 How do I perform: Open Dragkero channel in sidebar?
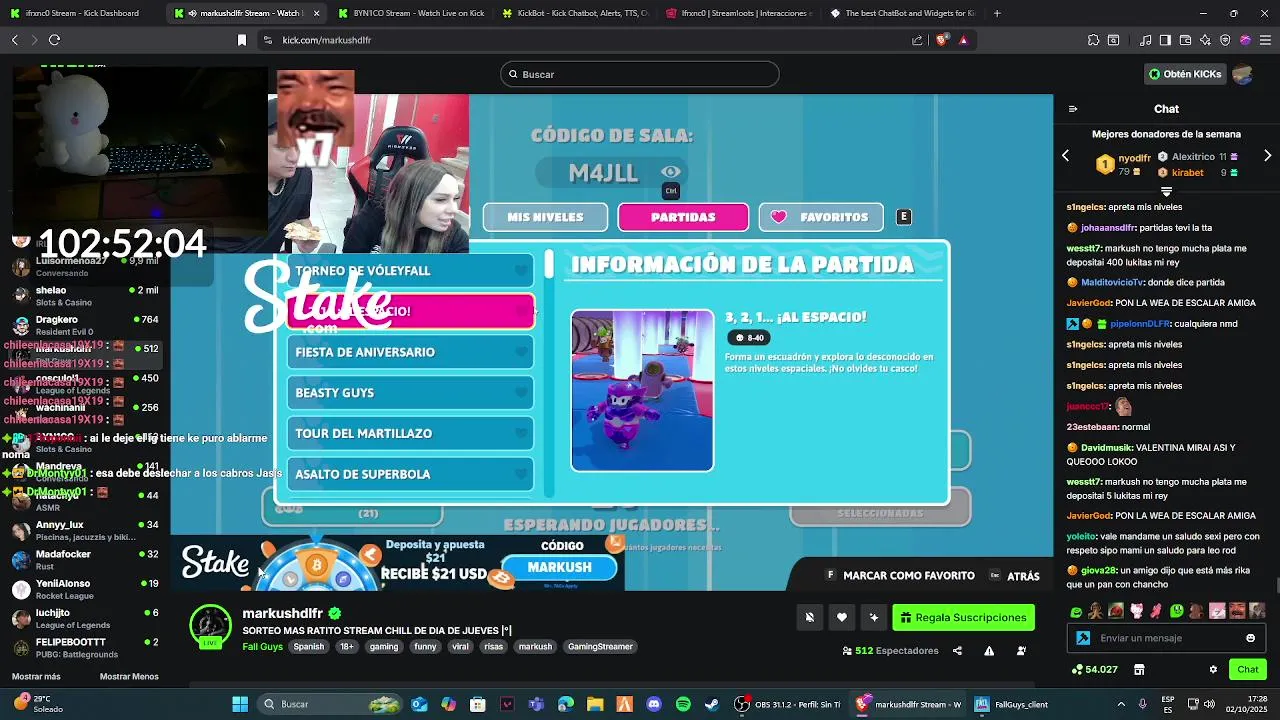click(85, 325)
